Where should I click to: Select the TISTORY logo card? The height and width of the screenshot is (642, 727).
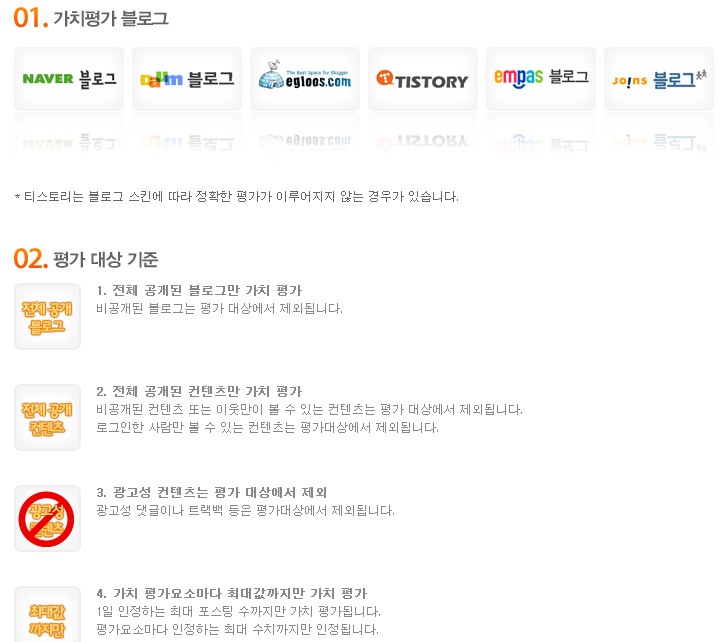coord(423,79)
